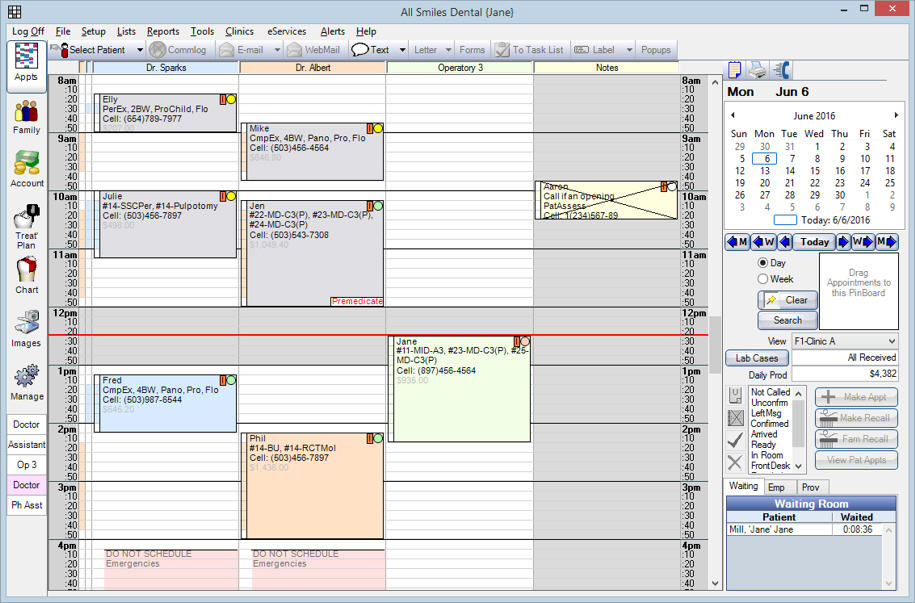Image resolution: width=915 pixels, height=603 pixels.
Task: Open the Account module
Action: point(26,169)
